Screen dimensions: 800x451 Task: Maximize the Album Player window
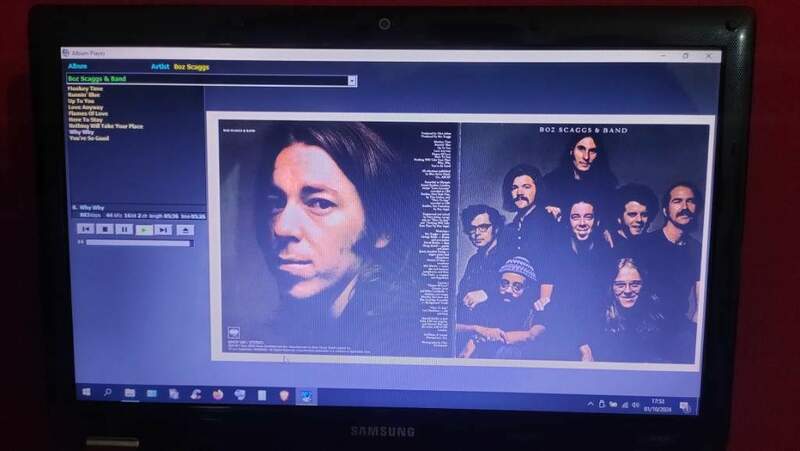(685, 56)
